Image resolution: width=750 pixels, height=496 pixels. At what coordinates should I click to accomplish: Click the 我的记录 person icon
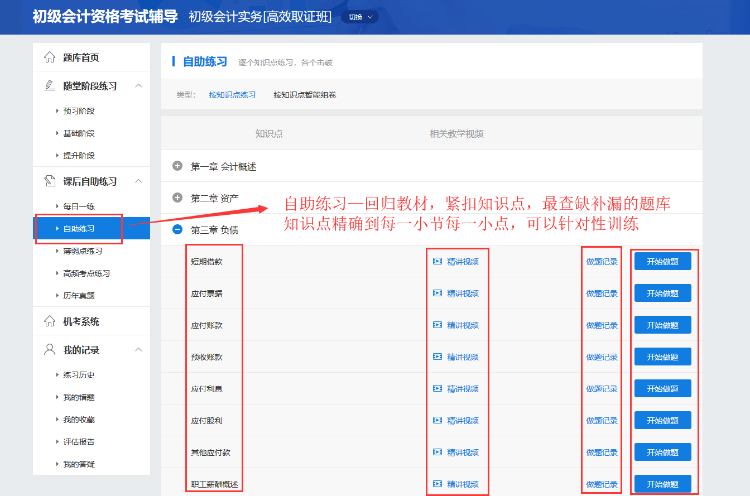pyautogui.click(x=50, y=350)
